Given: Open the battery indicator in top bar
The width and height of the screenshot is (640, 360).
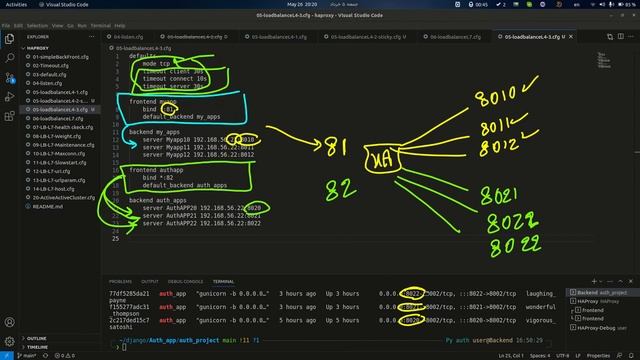Looking at the screenshot, I should coord(627,4).
